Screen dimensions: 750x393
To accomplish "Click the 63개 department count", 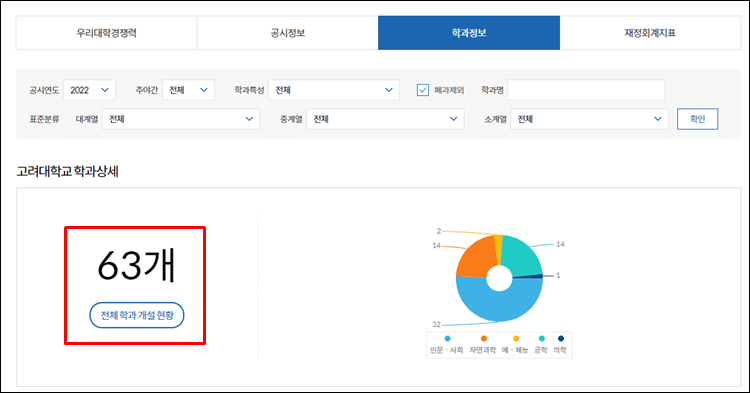I will point(136,266).
